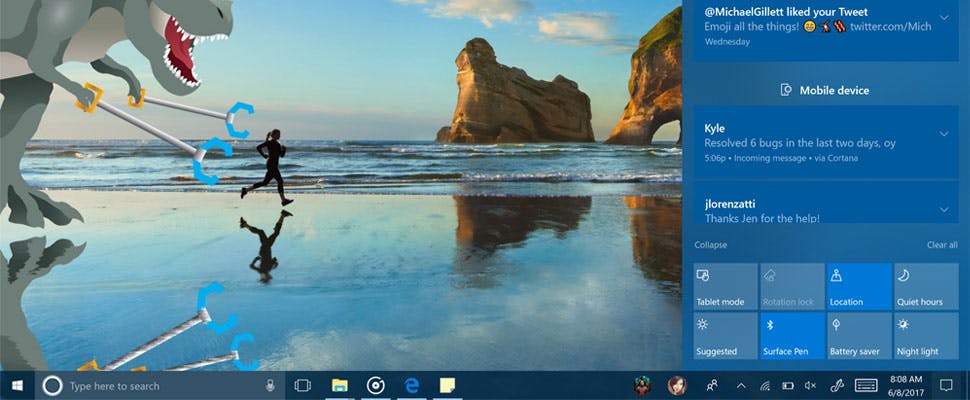Click the muted volume icon
Viewport: 970px width, 400px height.
pos(810,386)
